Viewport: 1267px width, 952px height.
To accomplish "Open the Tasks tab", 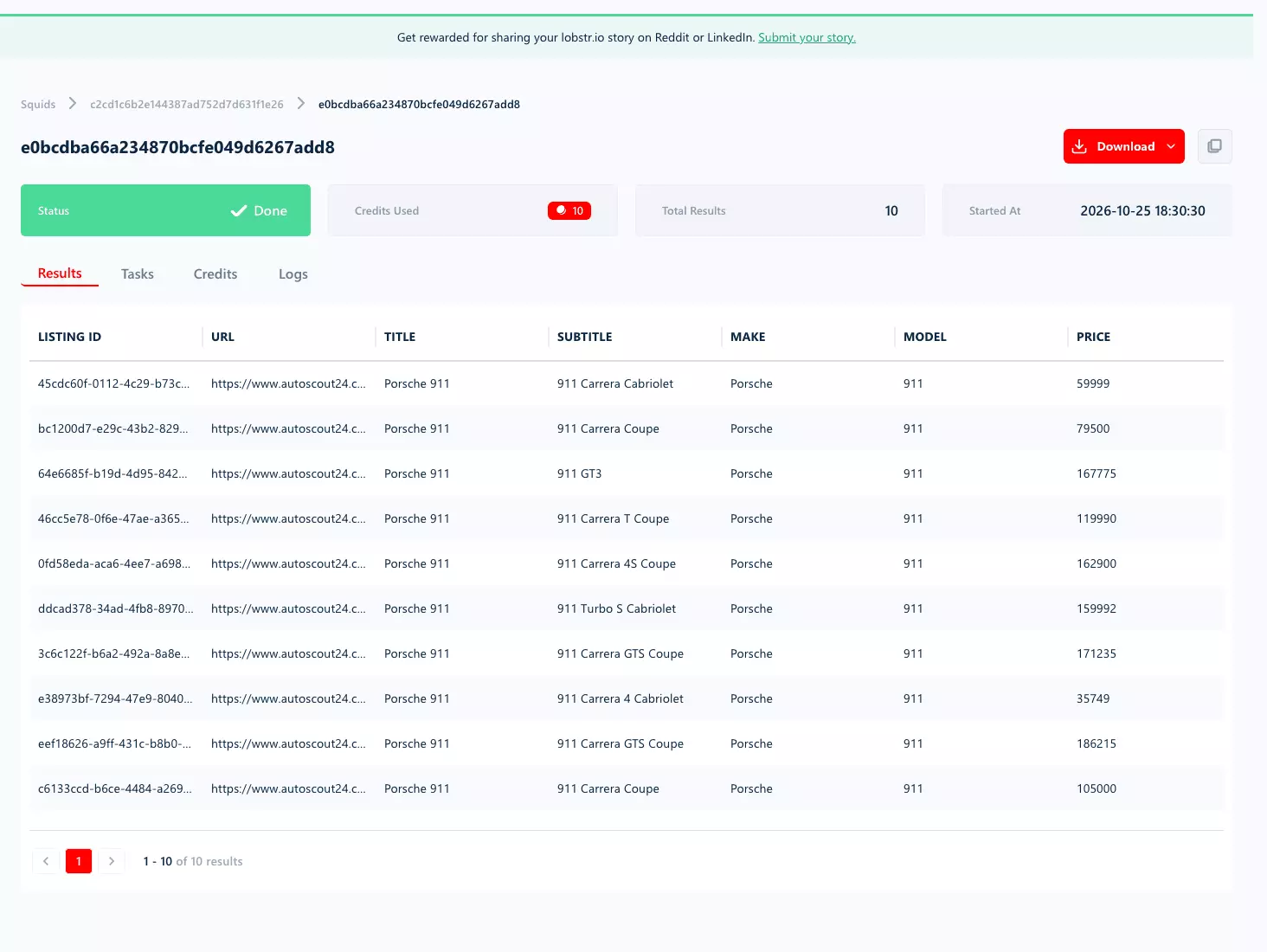I will pyautogui.click(x=138, y=274).
